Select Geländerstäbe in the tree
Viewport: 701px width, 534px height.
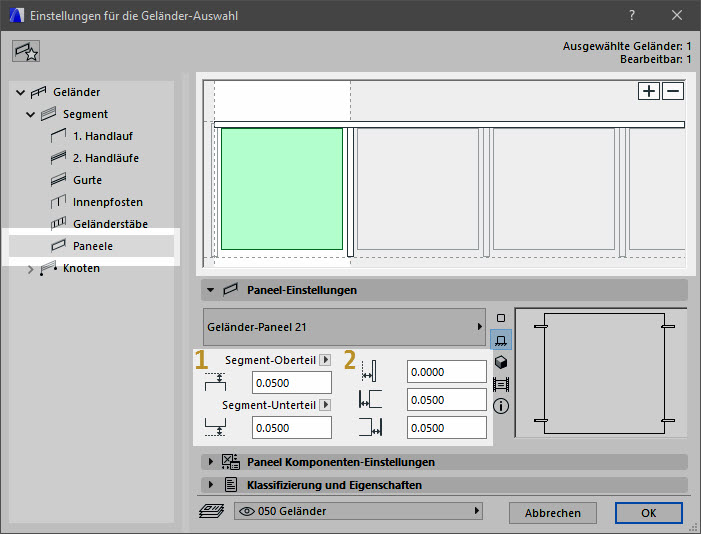pos(110,224)
